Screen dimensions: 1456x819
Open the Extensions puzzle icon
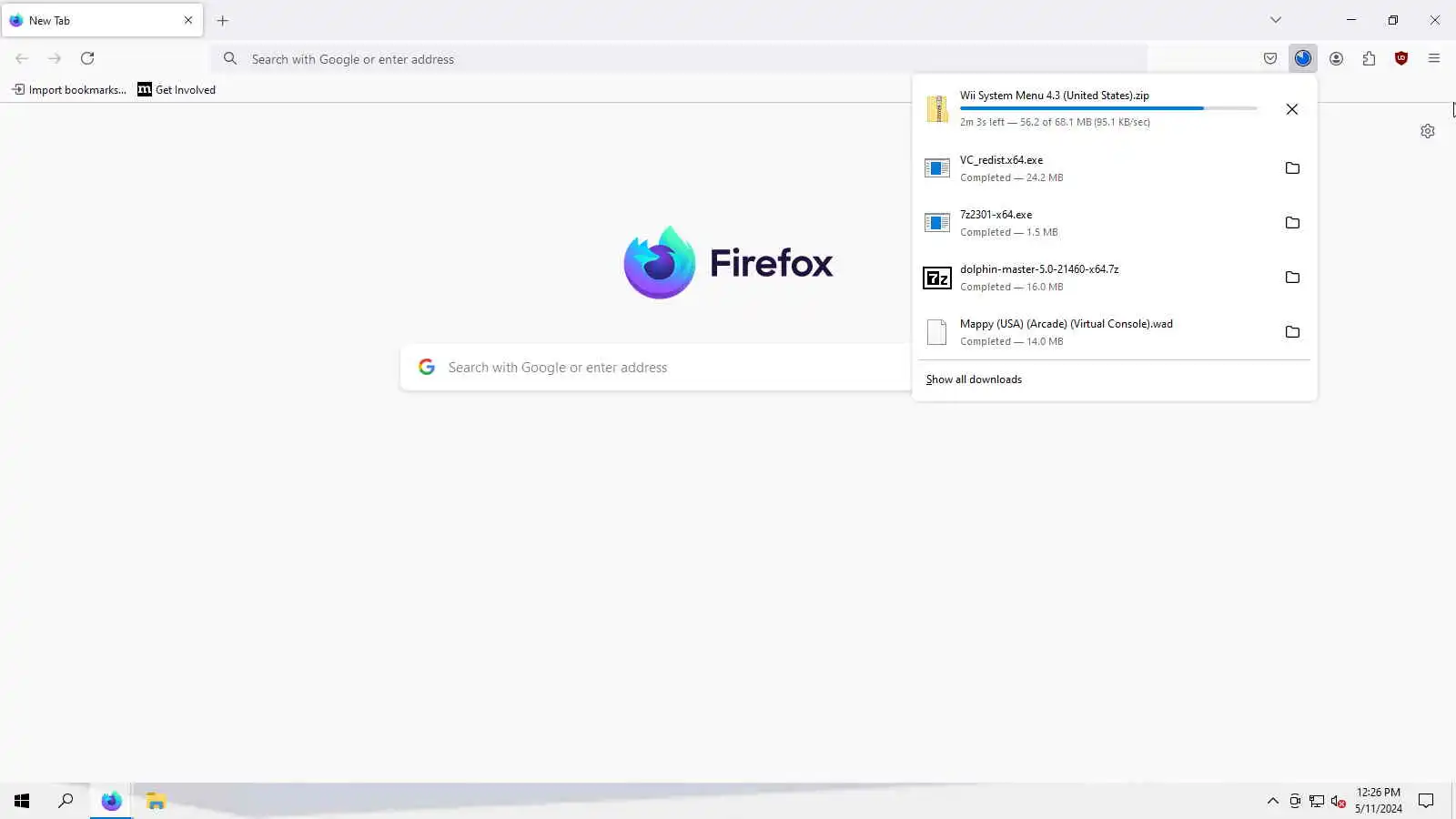(x=1369, y=58)
